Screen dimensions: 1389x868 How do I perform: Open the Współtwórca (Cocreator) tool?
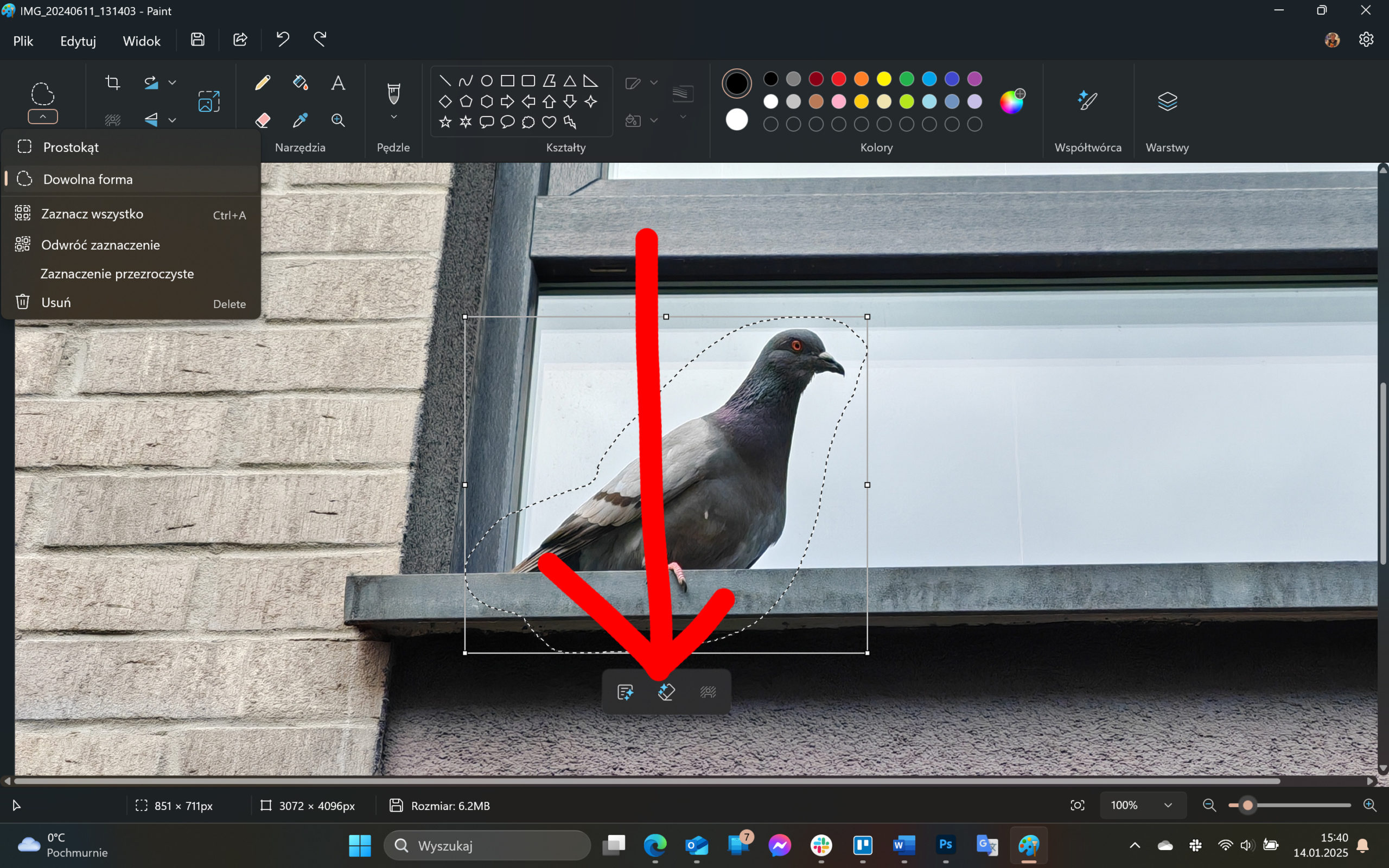tap(1088, 101)
